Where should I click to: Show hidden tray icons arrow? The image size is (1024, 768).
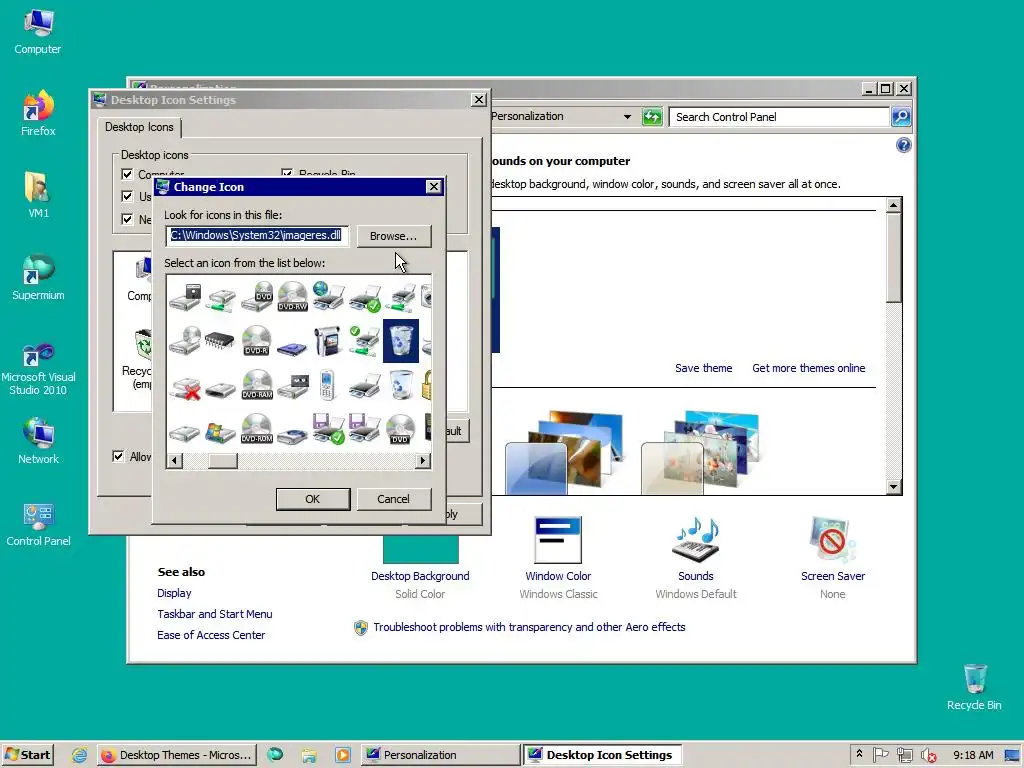859,754
